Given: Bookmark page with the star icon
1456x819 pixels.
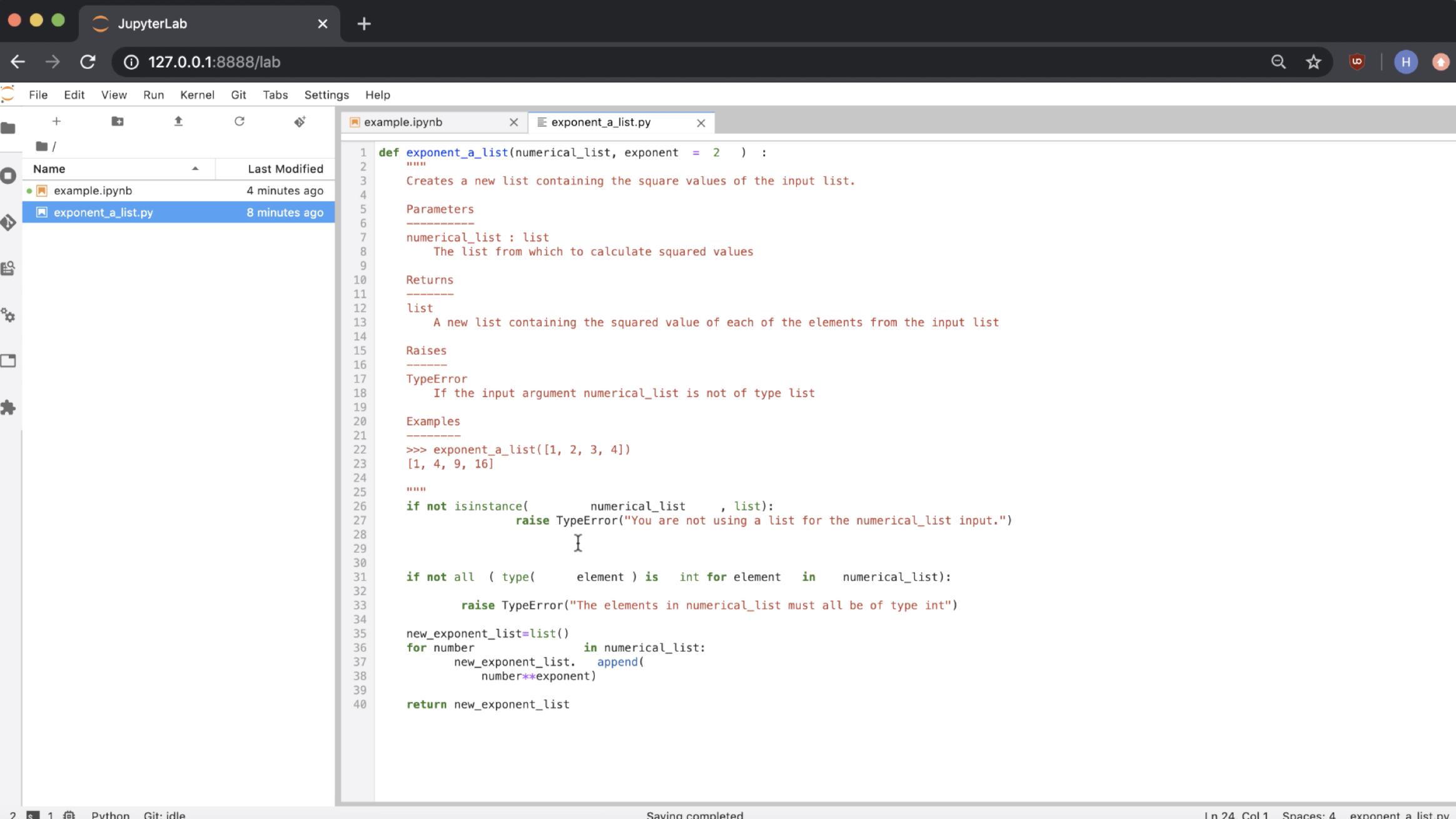Looking at the screenshot, I should (1313, 62).
